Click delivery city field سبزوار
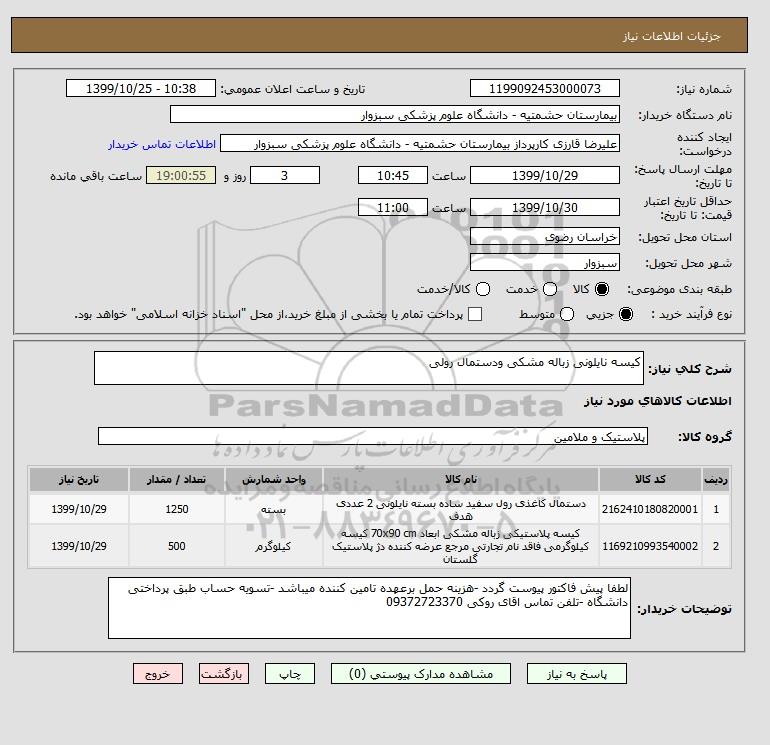Viewport: 770px width, 745px height. pos(545,263)
